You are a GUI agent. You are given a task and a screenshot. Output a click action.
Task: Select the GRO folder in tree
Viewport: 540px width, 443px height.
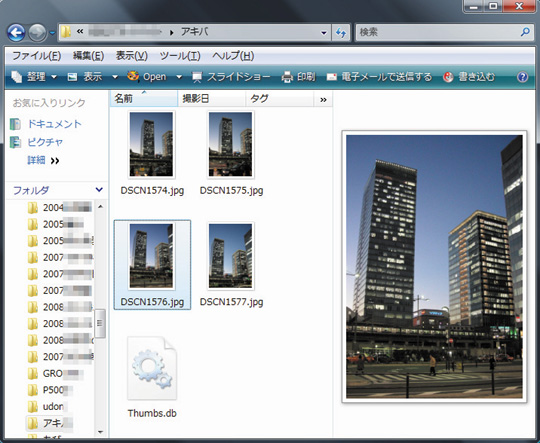click(x=55, y=373)
